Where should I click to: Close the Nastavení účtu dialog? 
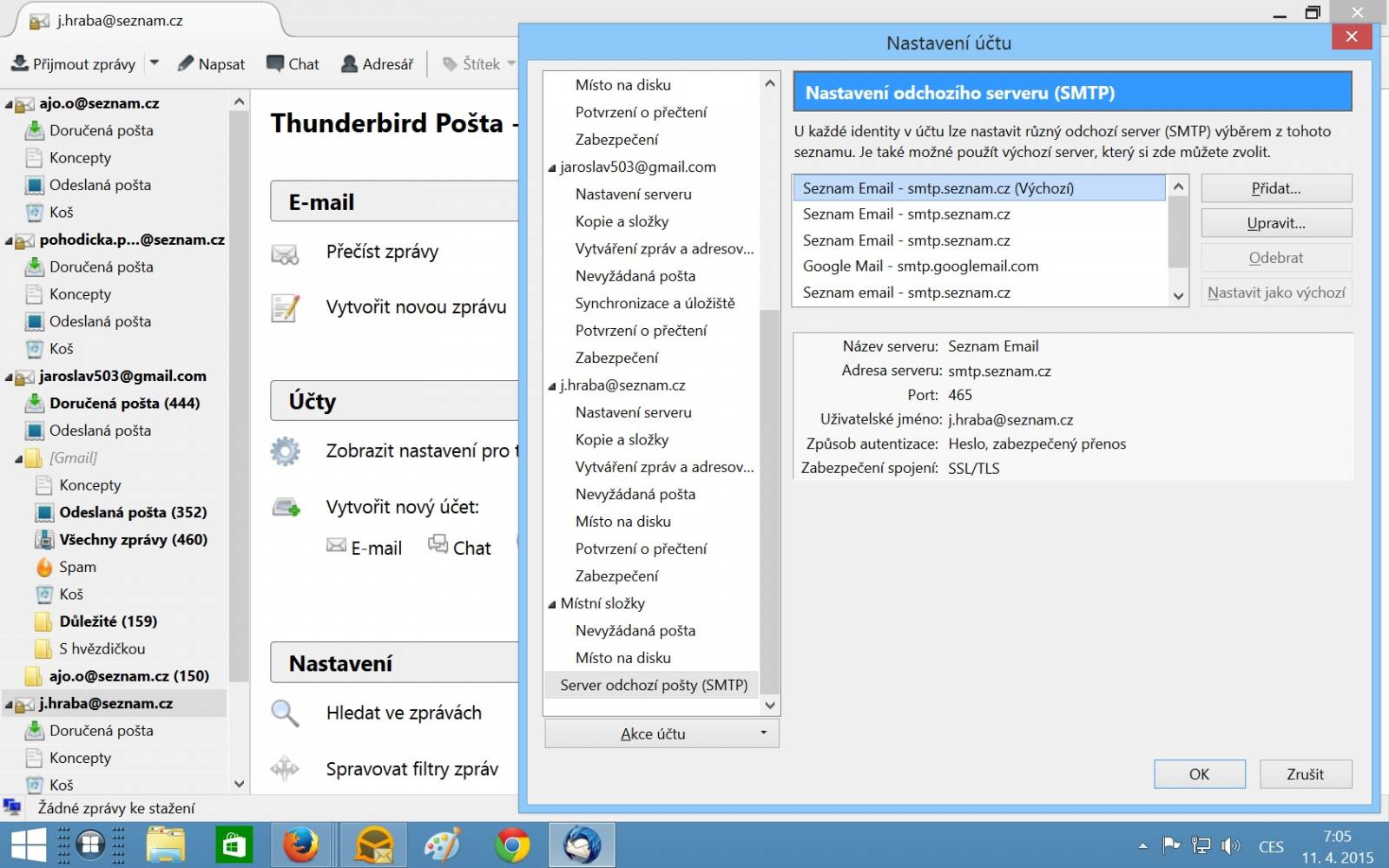1351,36
